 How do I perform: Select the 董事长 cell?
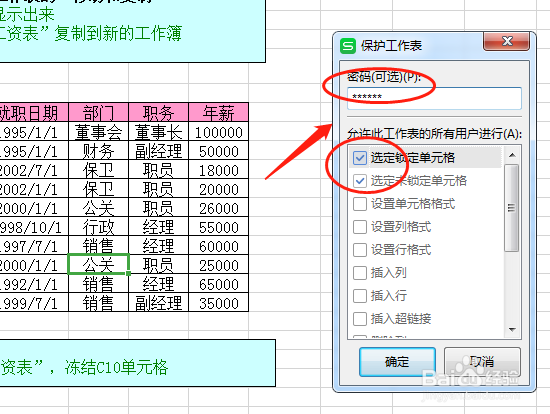point(159,132)
